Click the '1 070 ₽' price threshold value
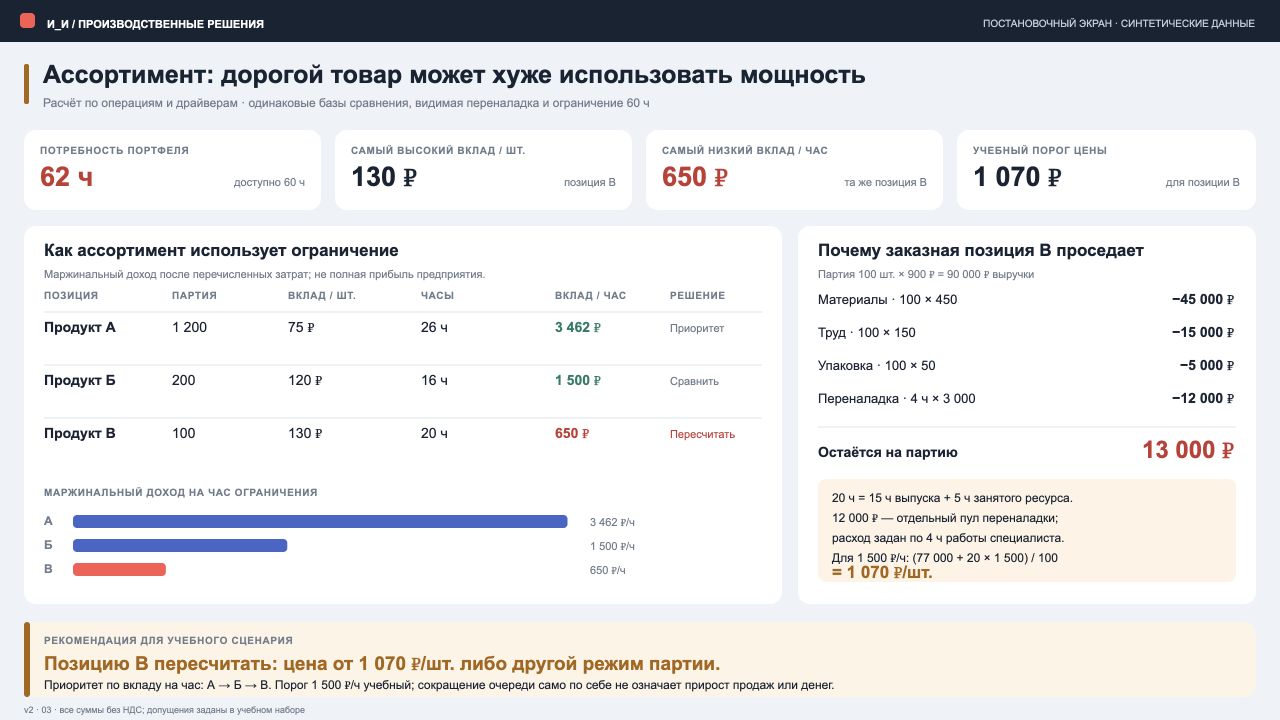Viewport: 1280px width, 720px height. (1017, 177)
